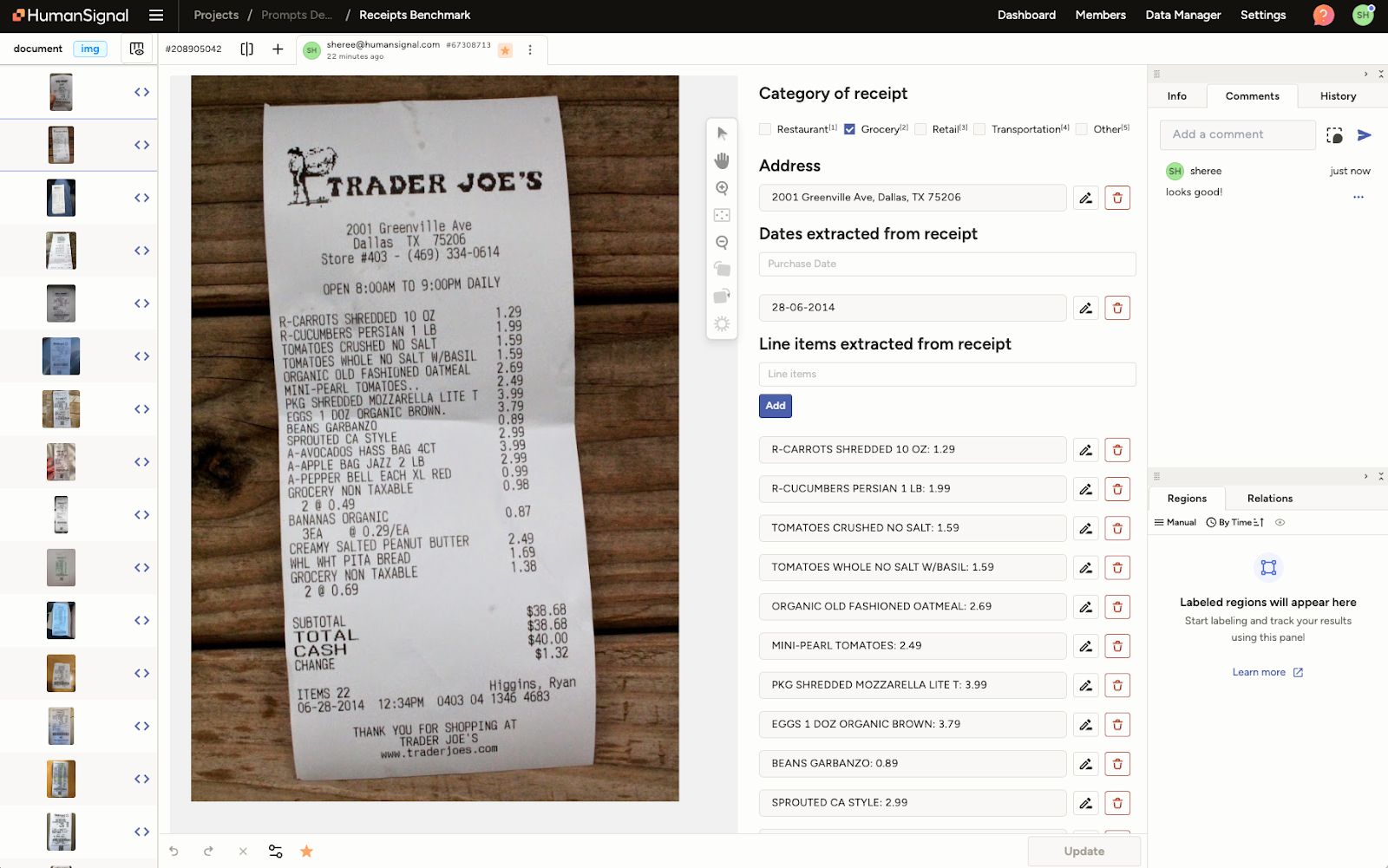Edit the date 28-06-2014 entry
This screenshot has height=868, width=1388.
[x=1085, y=308]
